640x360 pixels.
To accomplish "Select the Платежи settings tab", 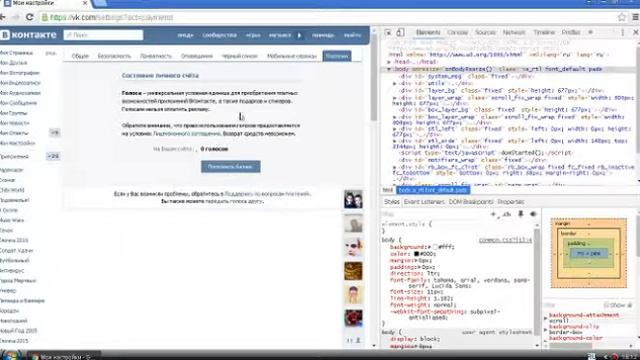I will 337,56.
